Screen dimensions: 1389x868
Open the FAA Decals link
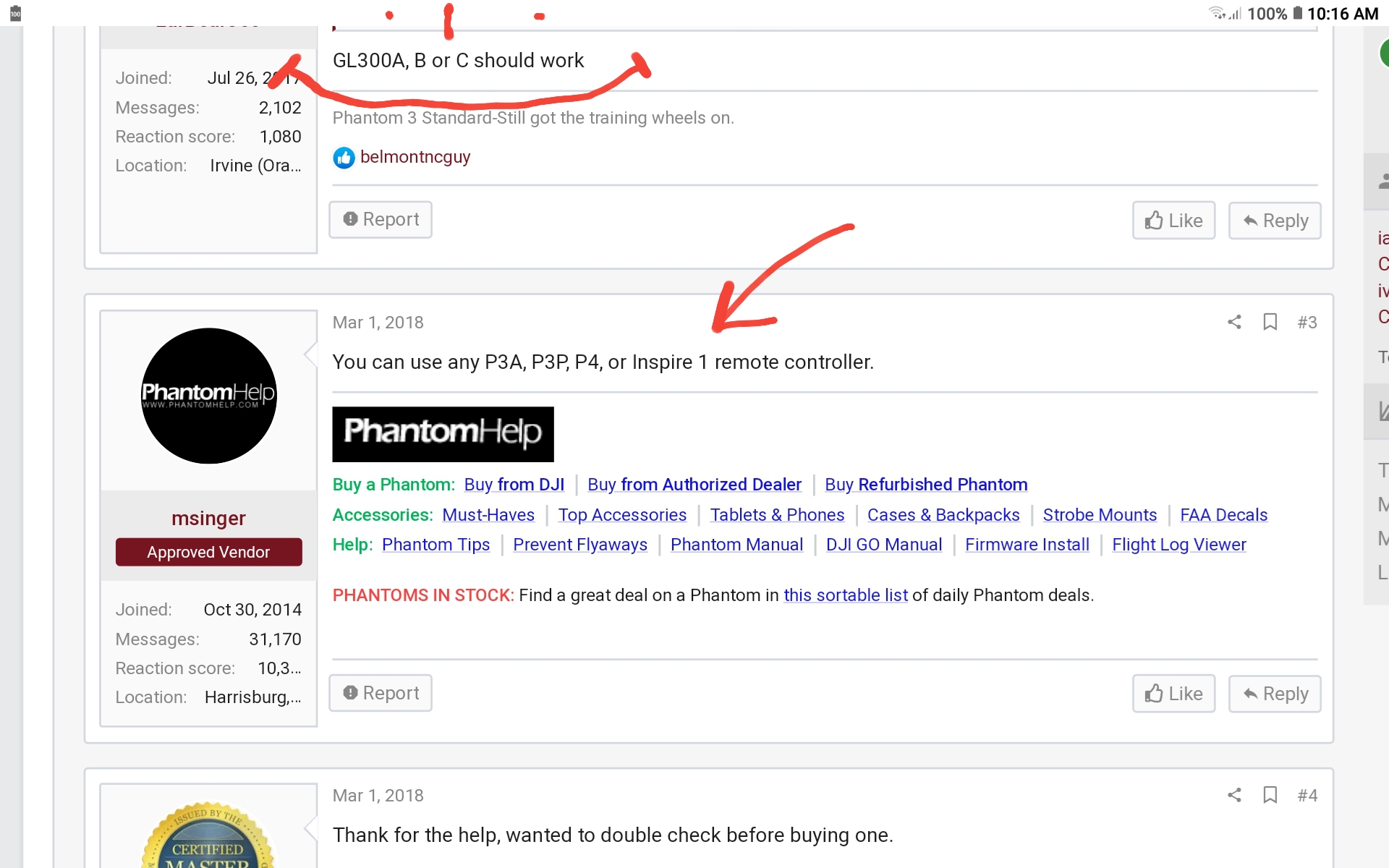pyautogui.click(x=1224, y=515)
